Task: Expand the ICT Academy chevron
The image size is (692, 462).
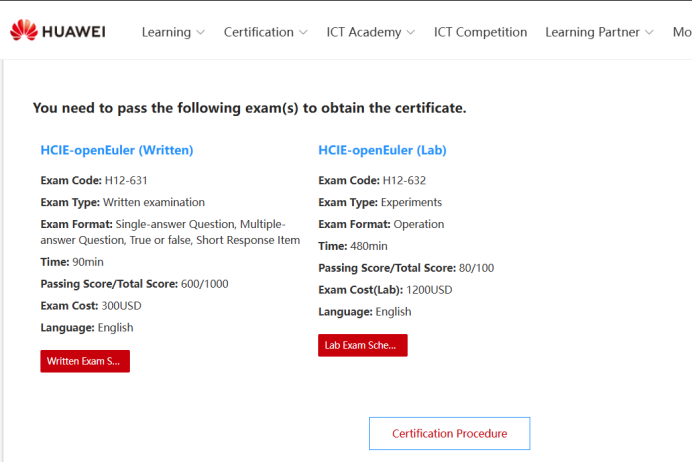Action: tap(411, 33)
